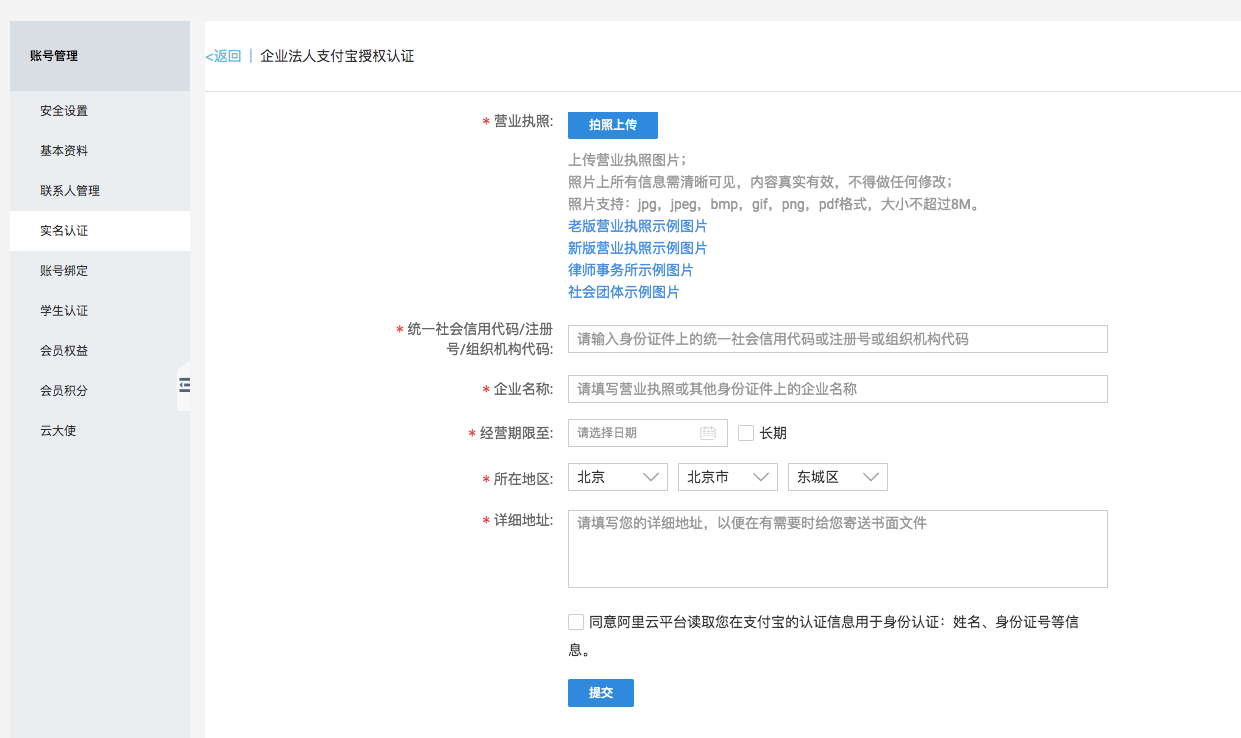
Task: Focus the 详细地址 text area
Action: [838, 549]
